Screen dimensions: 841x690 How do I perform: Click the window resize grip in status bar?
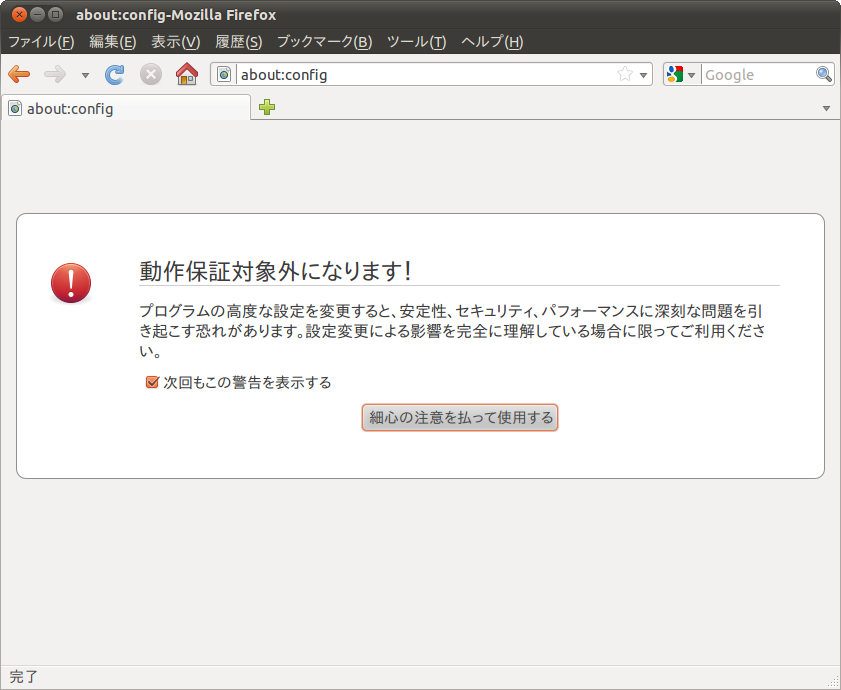click(x=834, y=683)
